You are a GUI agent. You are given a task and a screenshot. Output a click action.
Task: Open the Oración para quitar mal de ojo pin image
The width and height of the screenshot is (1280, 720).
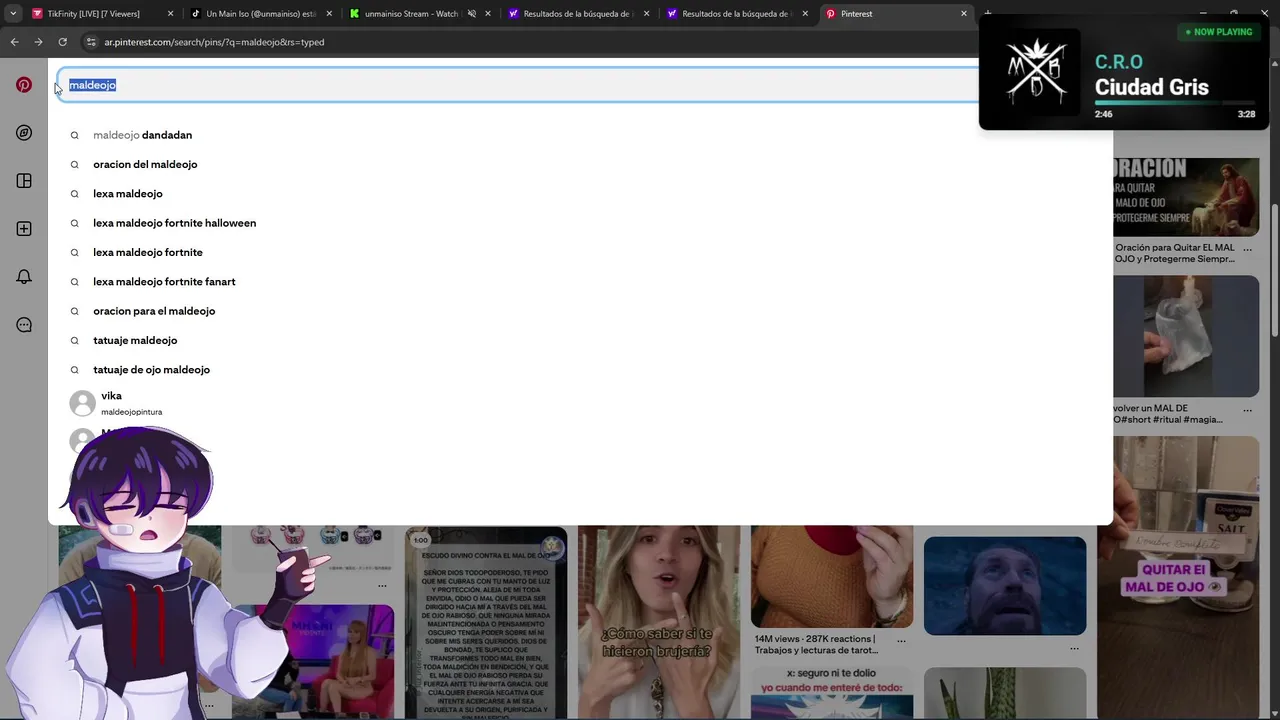click(1186, 197)
